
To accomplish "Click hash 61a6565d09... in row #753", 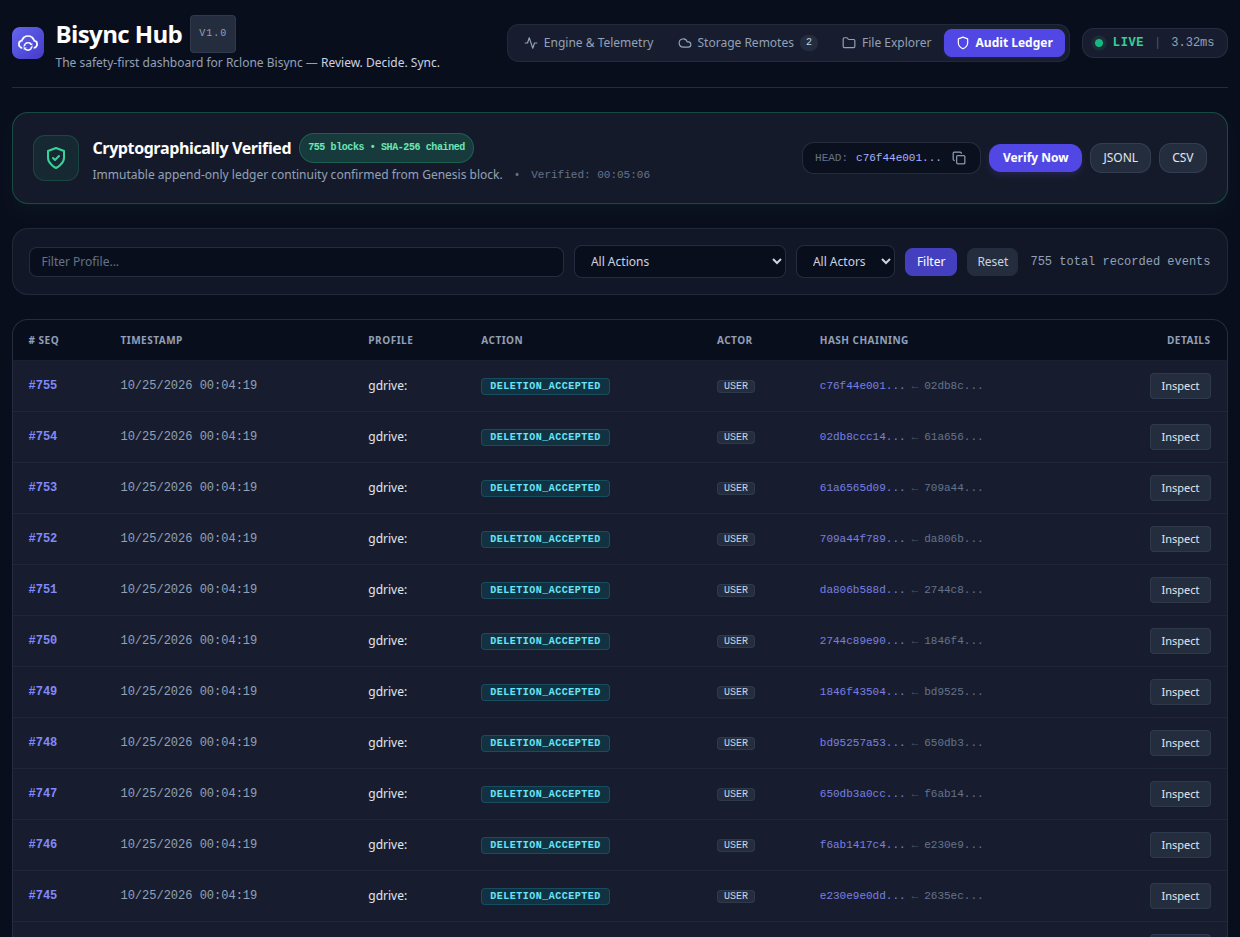I will coord(862,488).
